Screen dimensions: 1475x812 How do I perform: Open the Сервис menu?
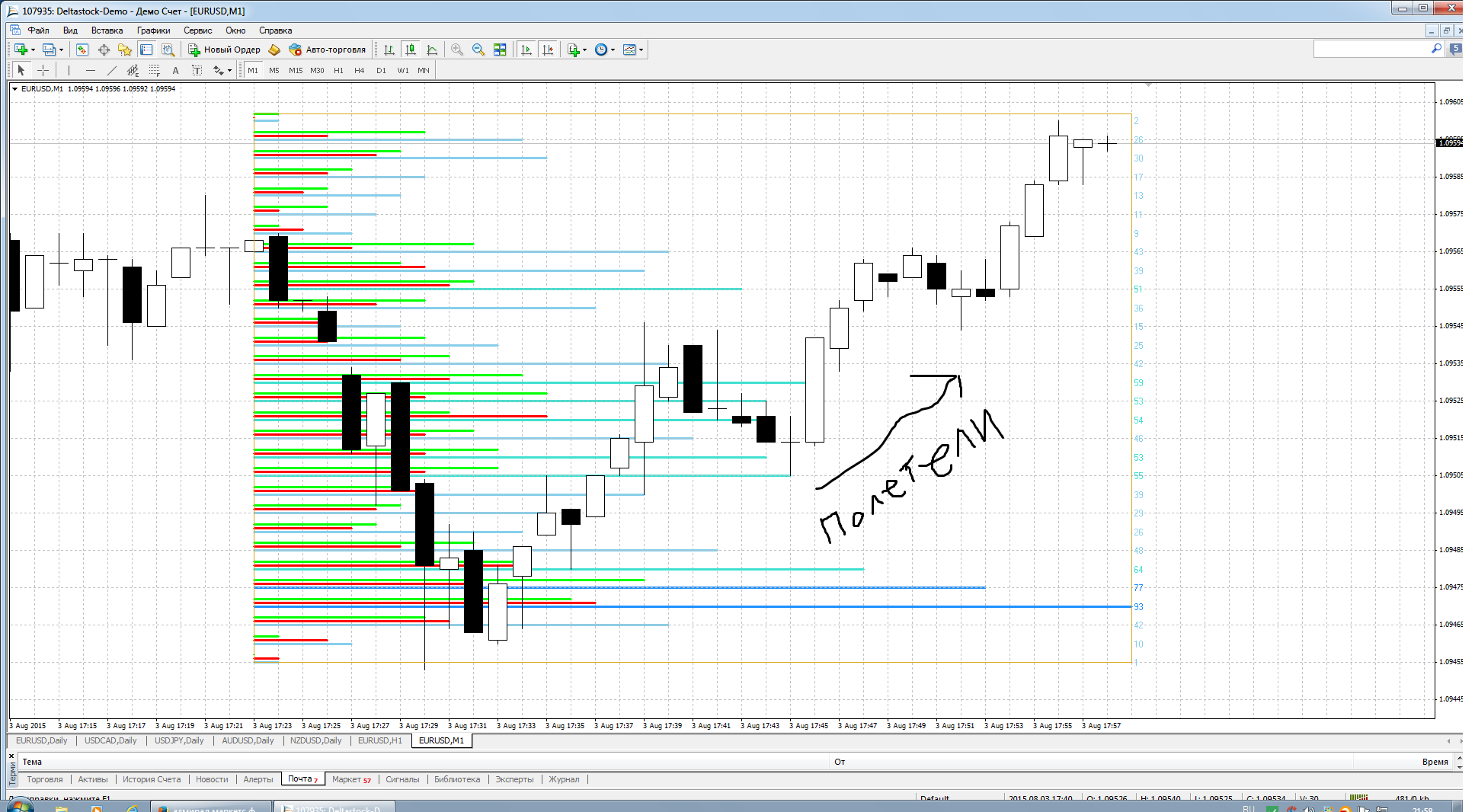(197, 30)
